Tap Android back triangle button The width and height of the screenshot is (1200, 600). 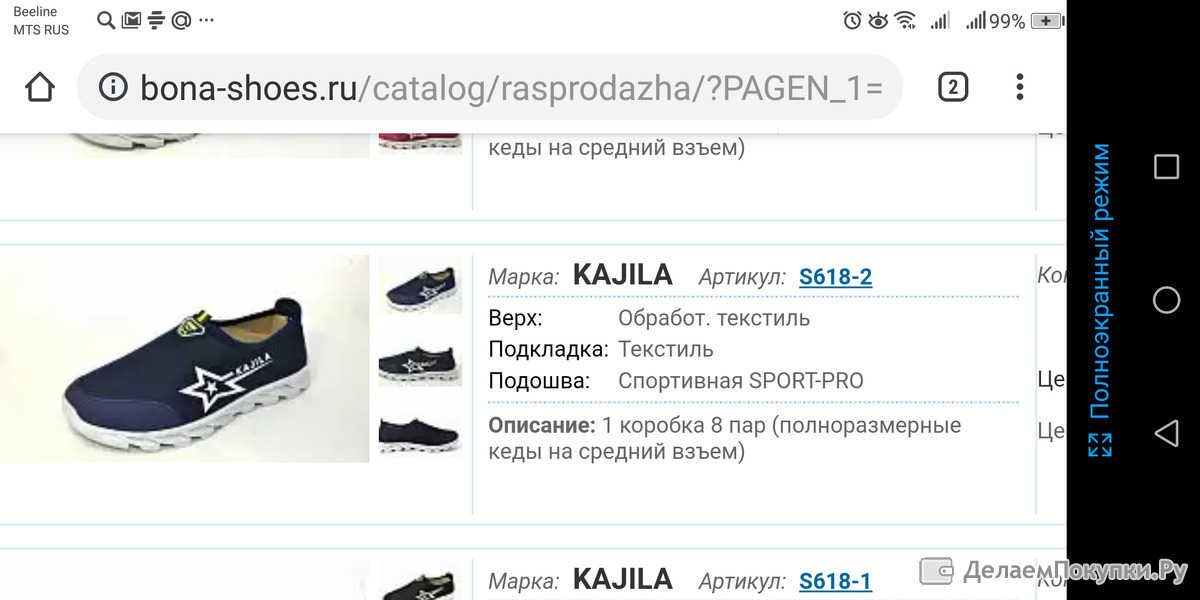pos(1166,433)
